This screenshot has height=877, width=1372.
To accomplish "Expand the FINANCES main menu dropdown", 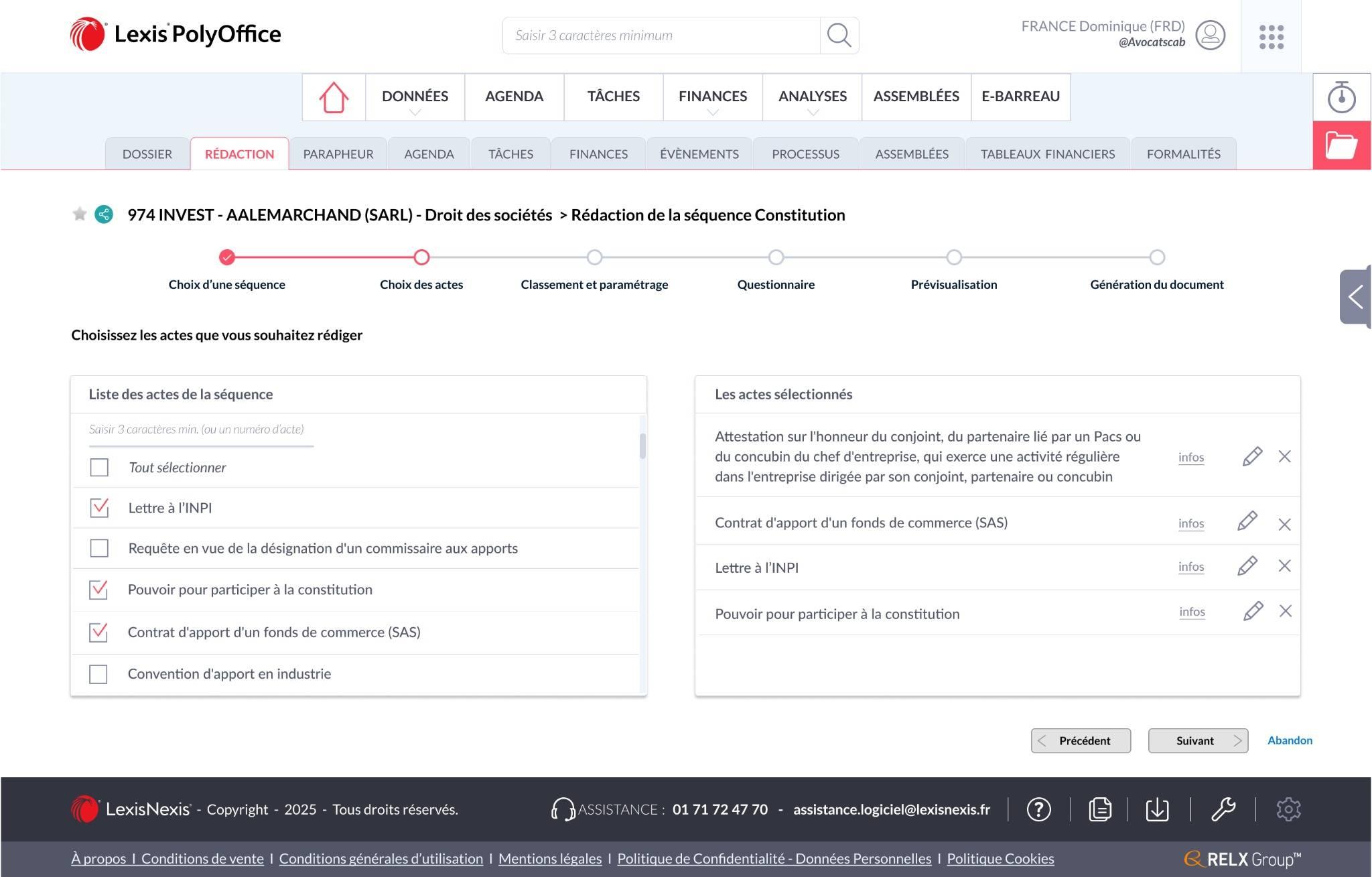I will coord(712,98).
